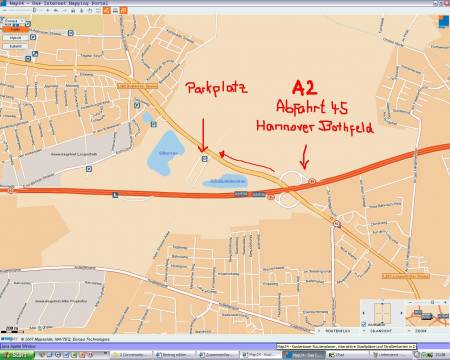Toggle the checkbox beside the 3D view grid
This screenshot has height=360, width=450.
364,324
